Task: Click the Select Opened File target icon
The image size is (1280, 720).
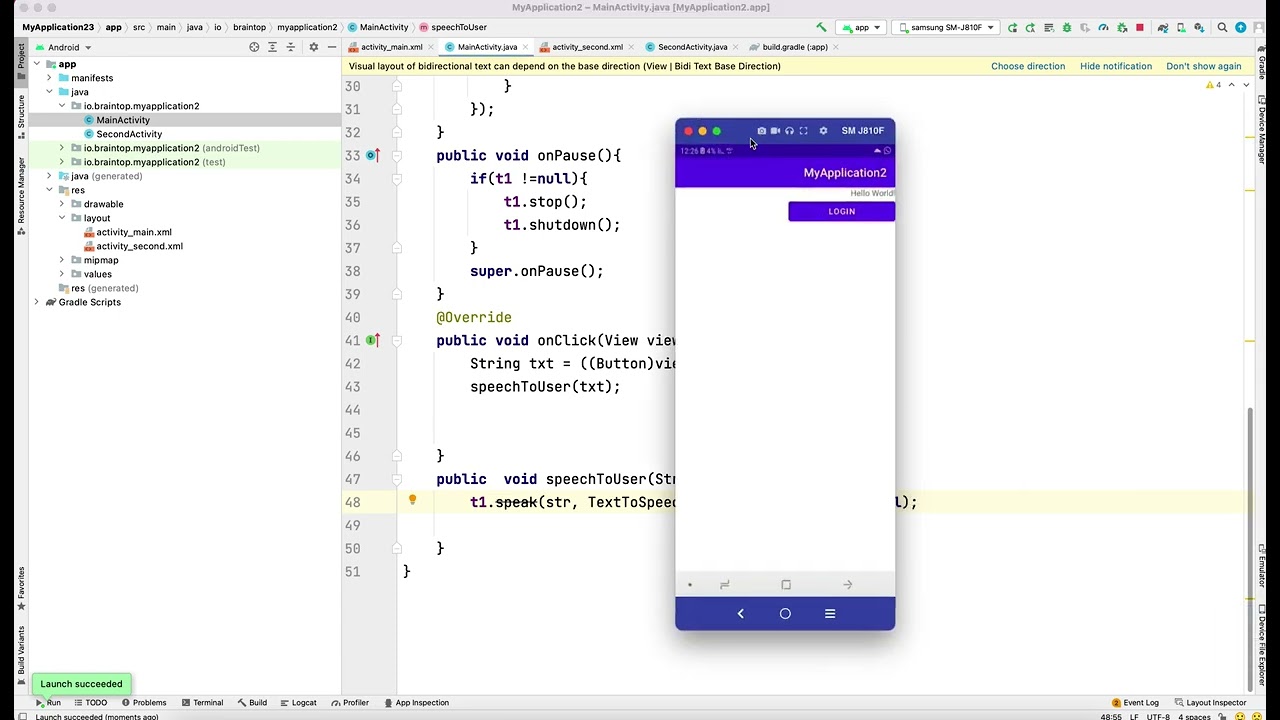Action: click(254, 47)
